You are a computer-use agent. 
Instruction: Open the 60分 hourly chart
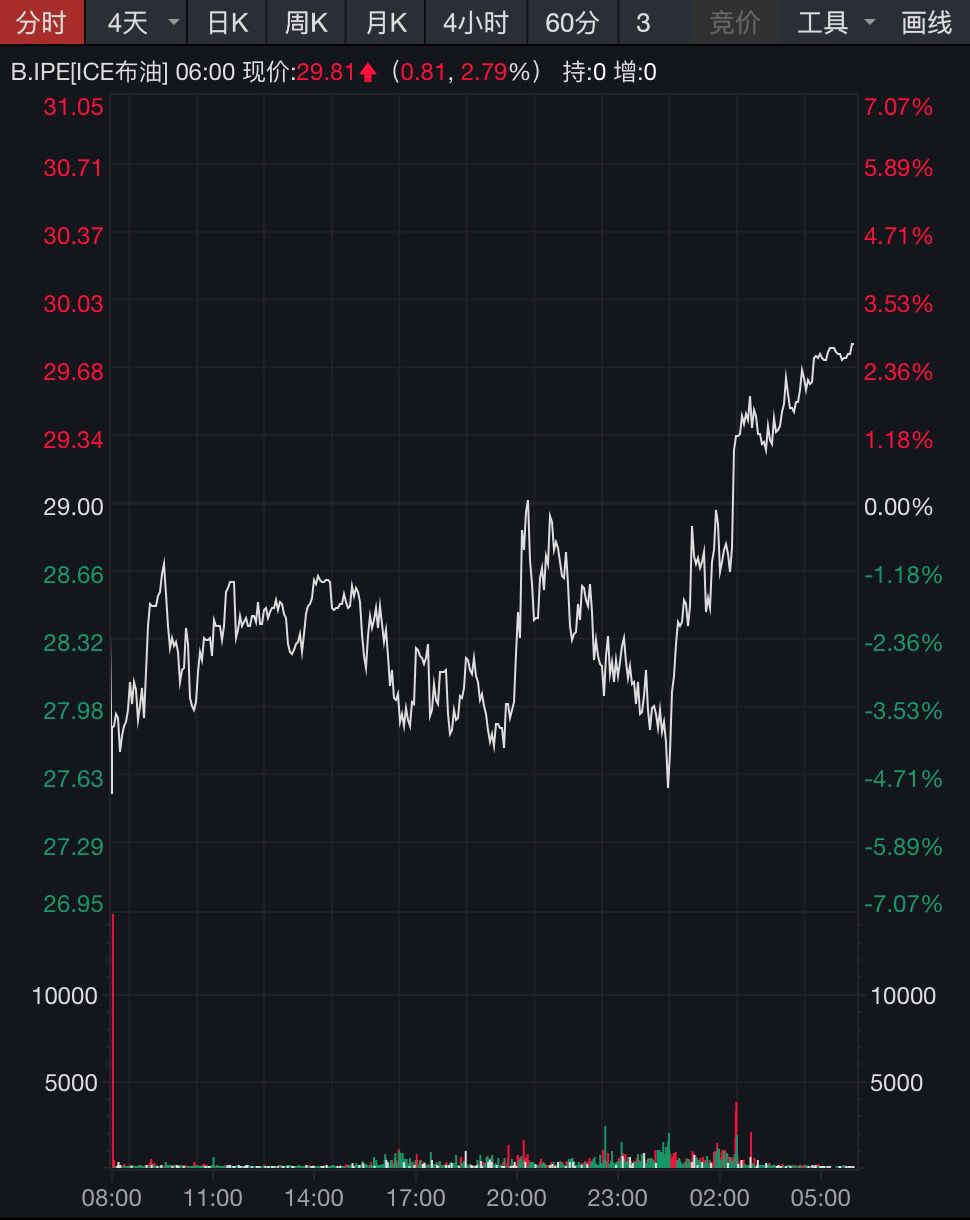(571, 22)
